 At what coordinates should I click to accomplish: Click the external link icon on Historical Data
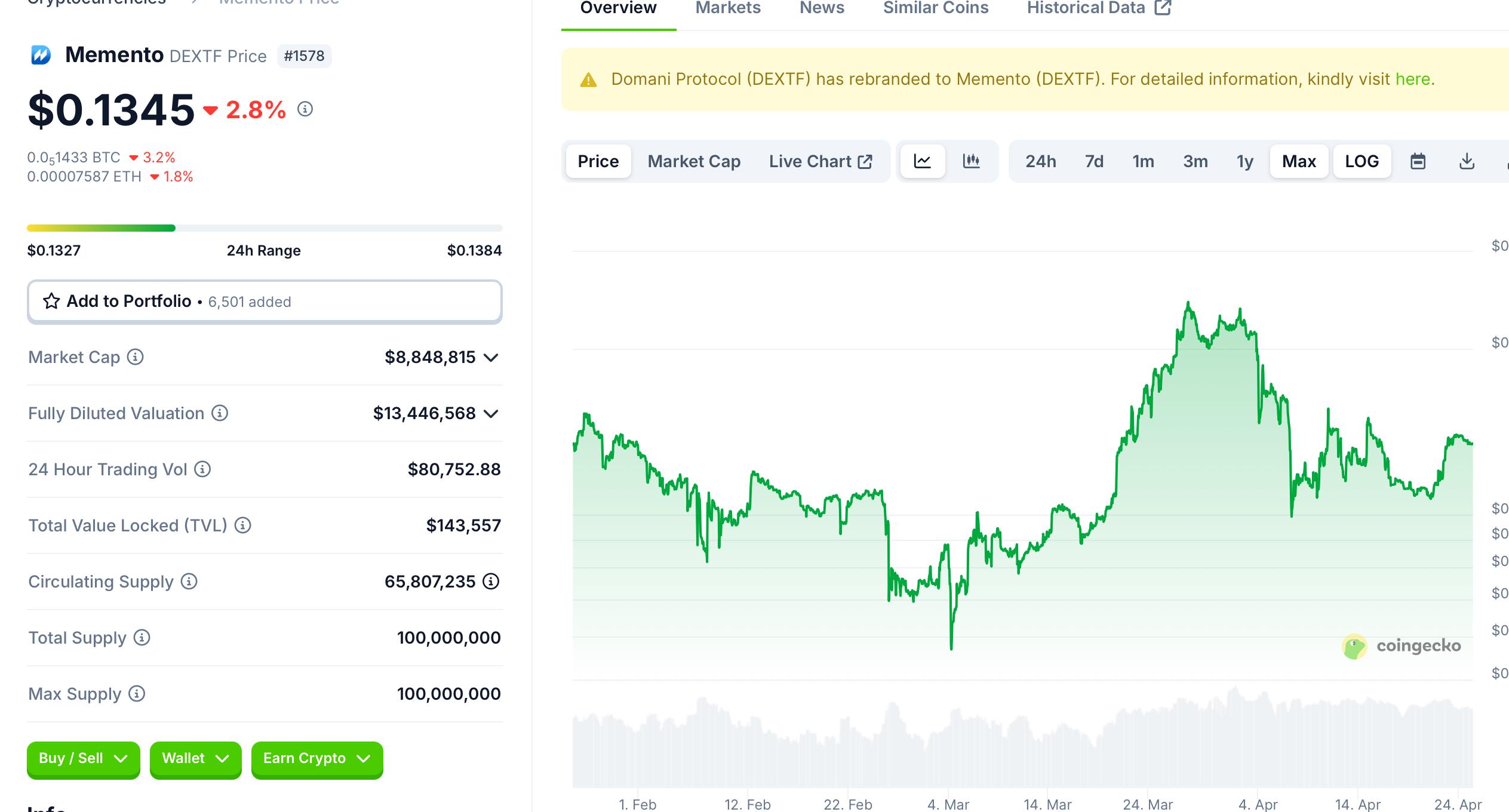(1163, 8)
